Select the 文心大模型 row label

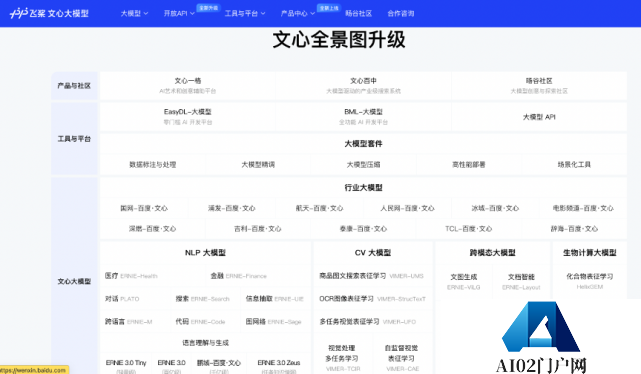pos(74,281)
